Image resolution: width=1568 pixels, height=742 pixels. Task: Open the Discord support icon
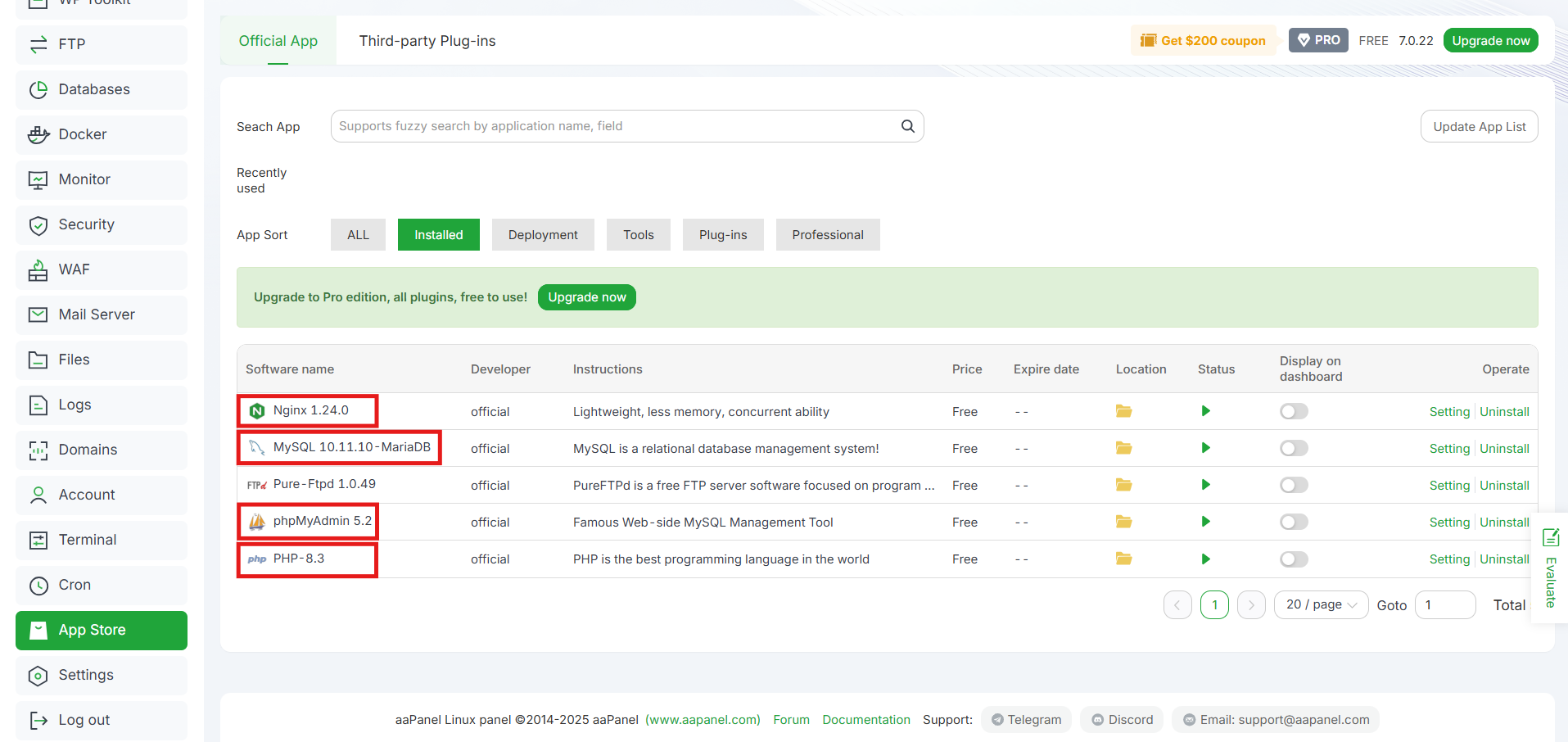[1098, 719]
